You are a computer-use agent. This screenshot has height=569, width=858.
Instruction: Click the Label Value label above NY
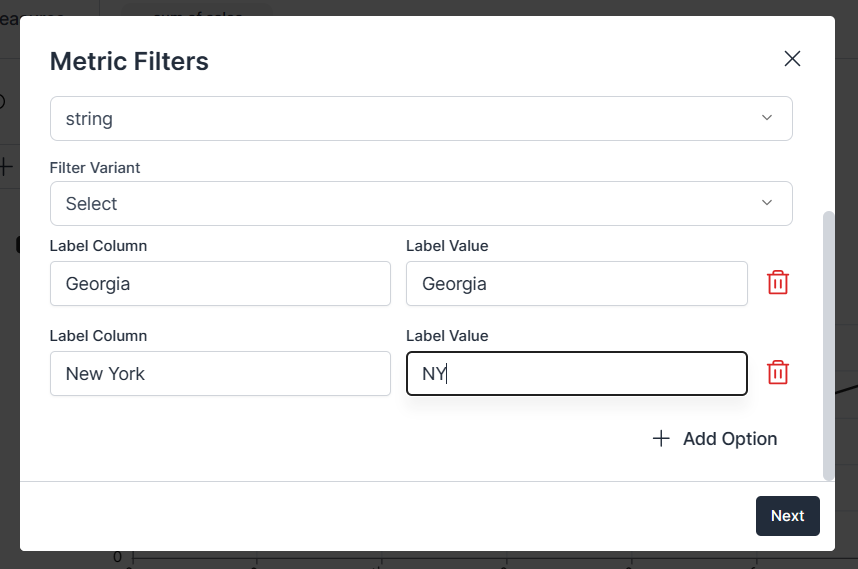[447, 335]
